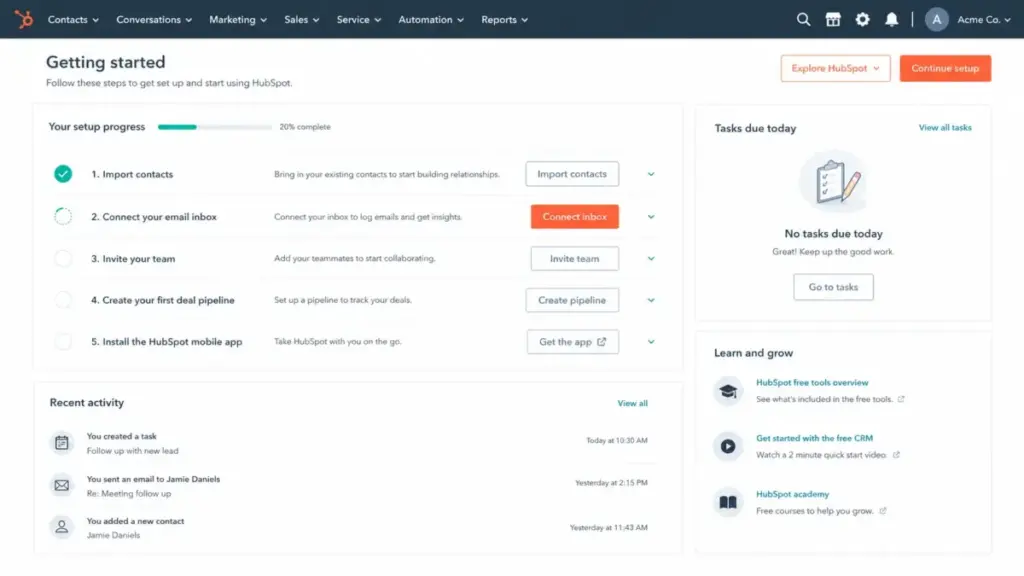1024x576 pixels.
Task: Click the 'Today at 10:30 AM' timestamp
Action: [616, 441]
